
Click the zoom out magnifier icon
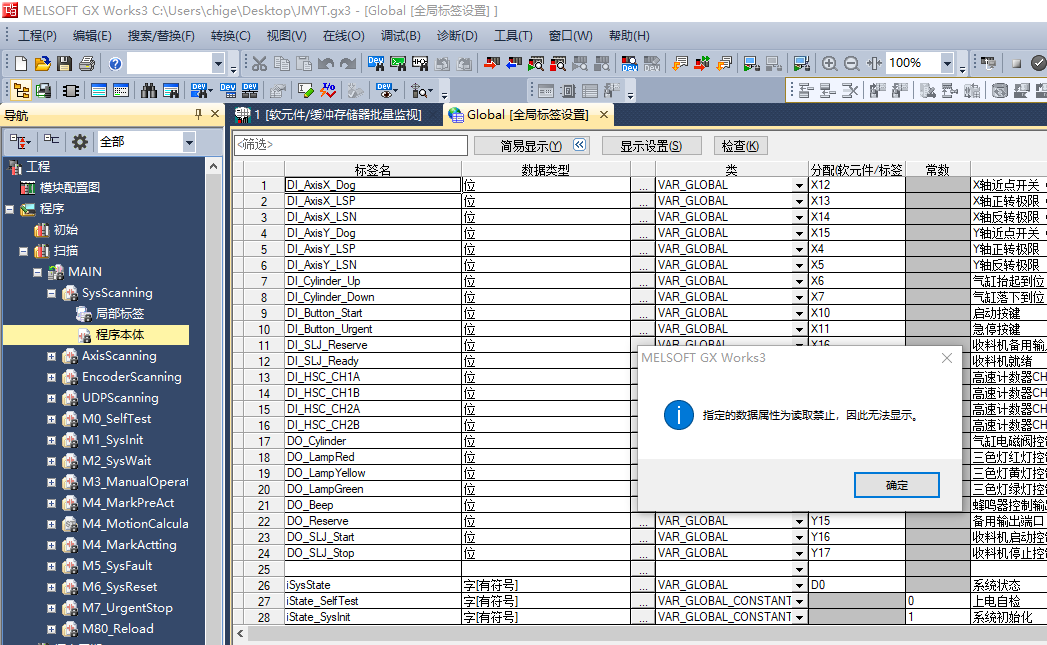(x=851, y=63)
